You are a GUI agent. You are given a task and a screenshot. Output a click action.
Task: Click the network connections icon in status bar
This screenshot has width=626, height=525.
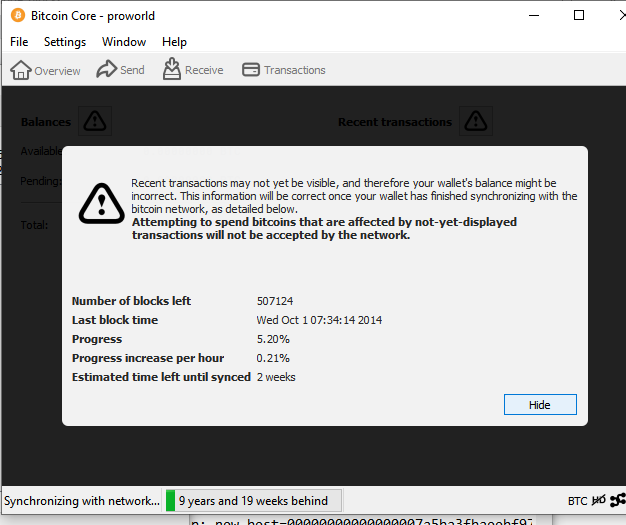point(618,500)
